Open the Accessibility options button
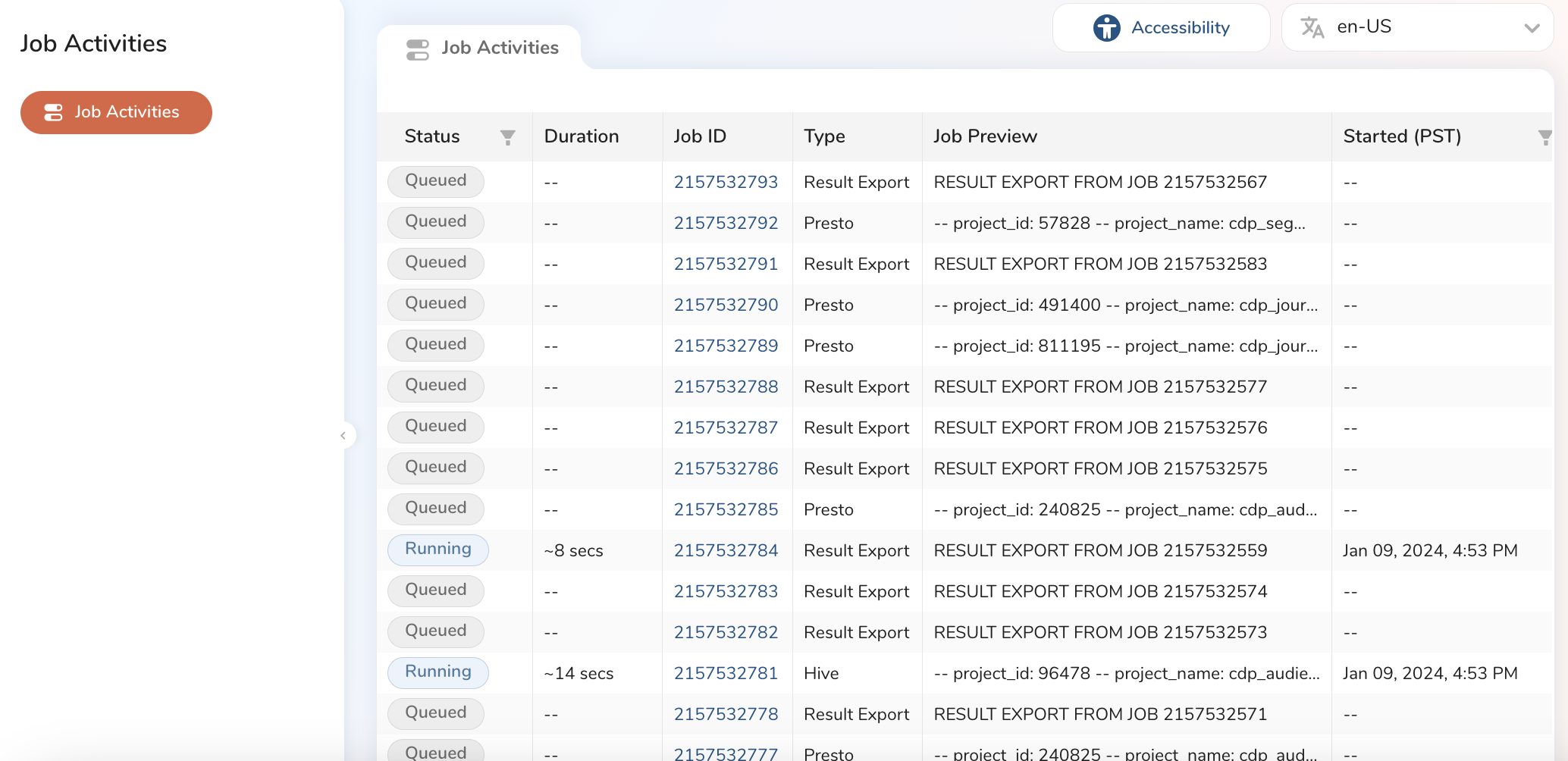This screenshot has width=1568, height=761. 1161,28
